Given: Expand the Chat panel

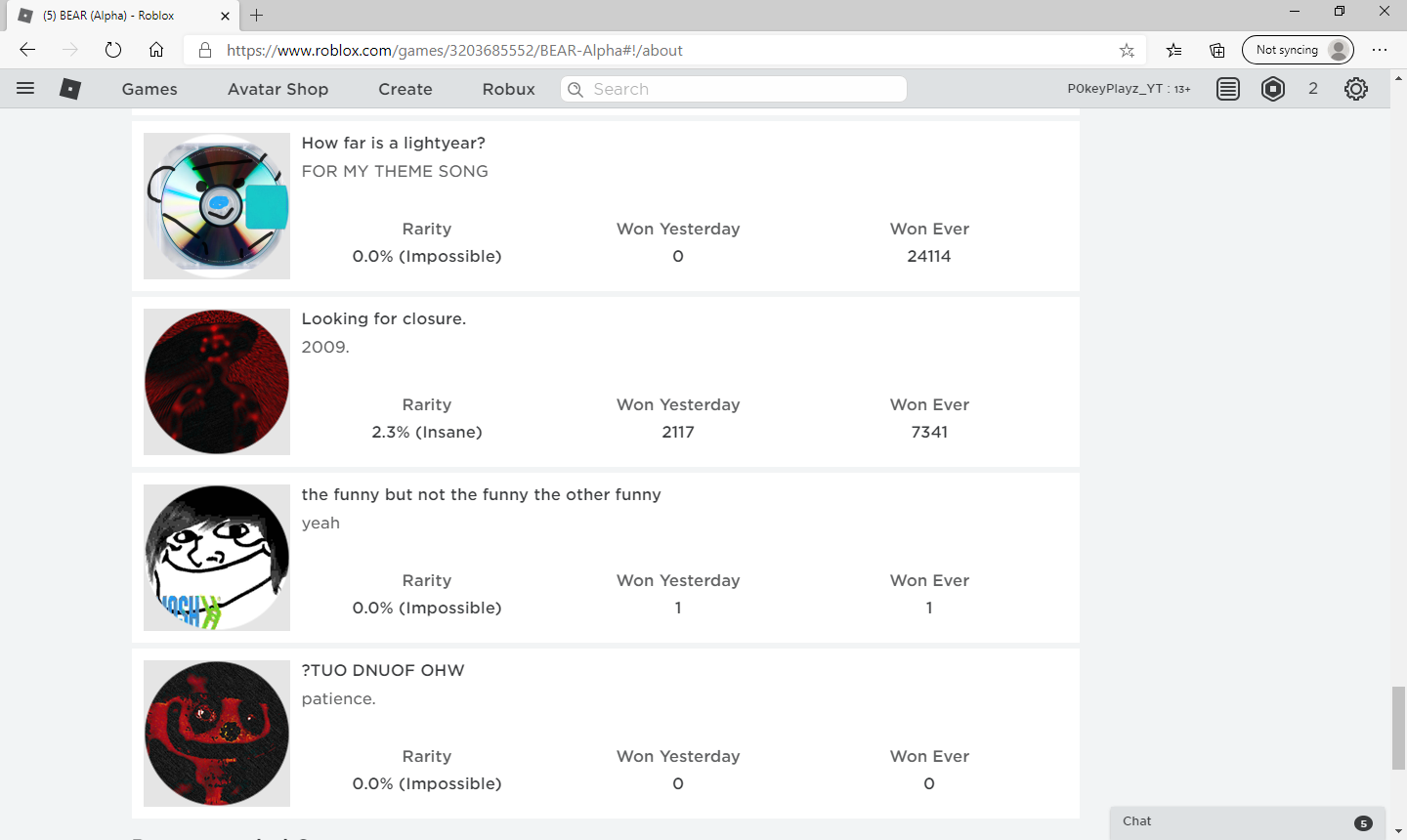Looking at the screenshot, I should (x=1247, y=821).
